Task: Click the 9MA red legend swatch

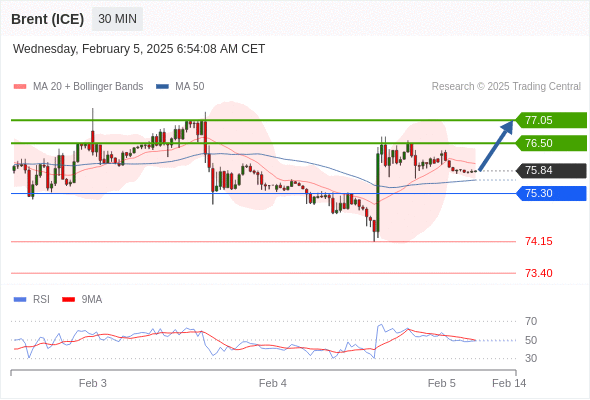Action: [68, 300]
